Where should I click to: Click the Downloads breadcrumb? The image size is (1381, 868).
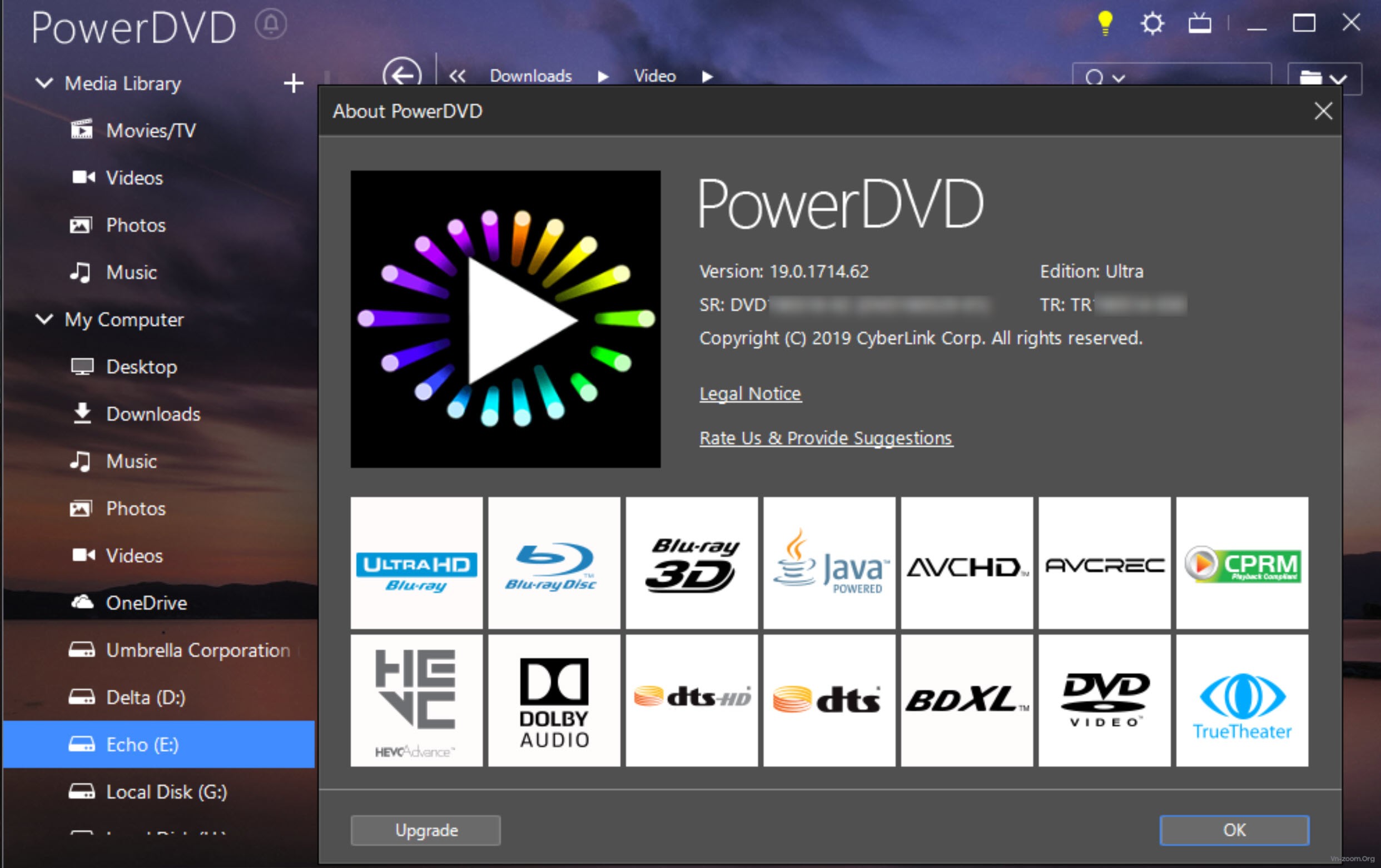click(530, 76)
